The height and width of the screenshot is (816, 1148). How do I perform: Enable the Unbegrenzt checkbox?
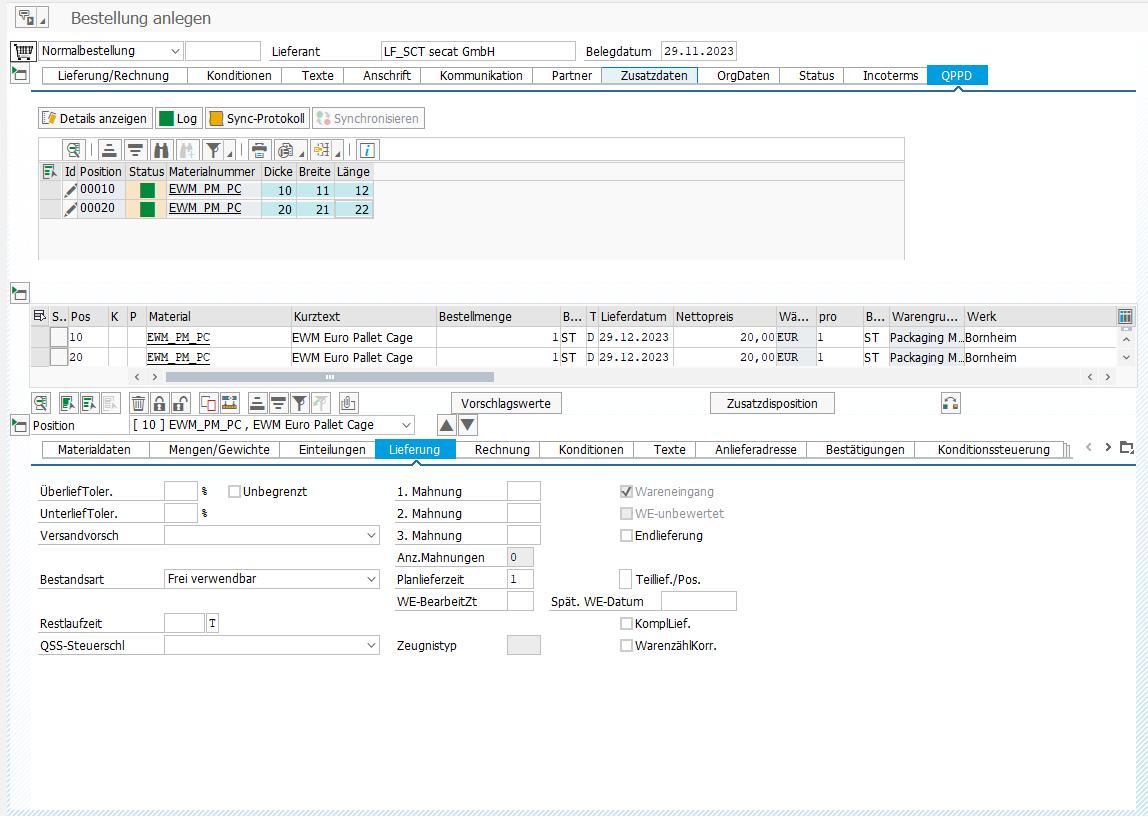click(x=234, y=492)
